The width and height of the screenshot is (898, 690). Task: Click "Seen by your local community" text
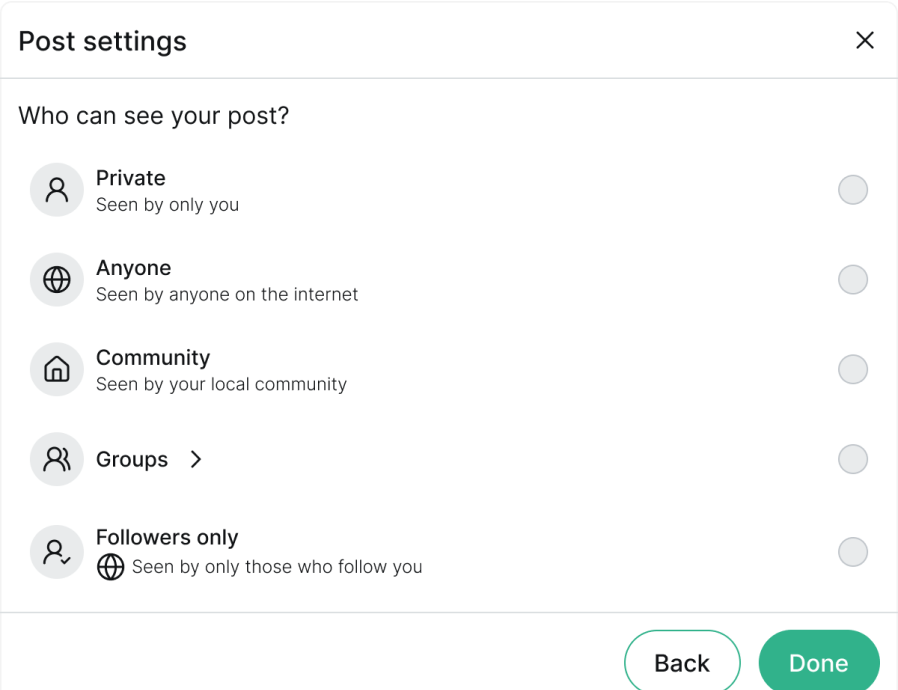tap(221, 385)
